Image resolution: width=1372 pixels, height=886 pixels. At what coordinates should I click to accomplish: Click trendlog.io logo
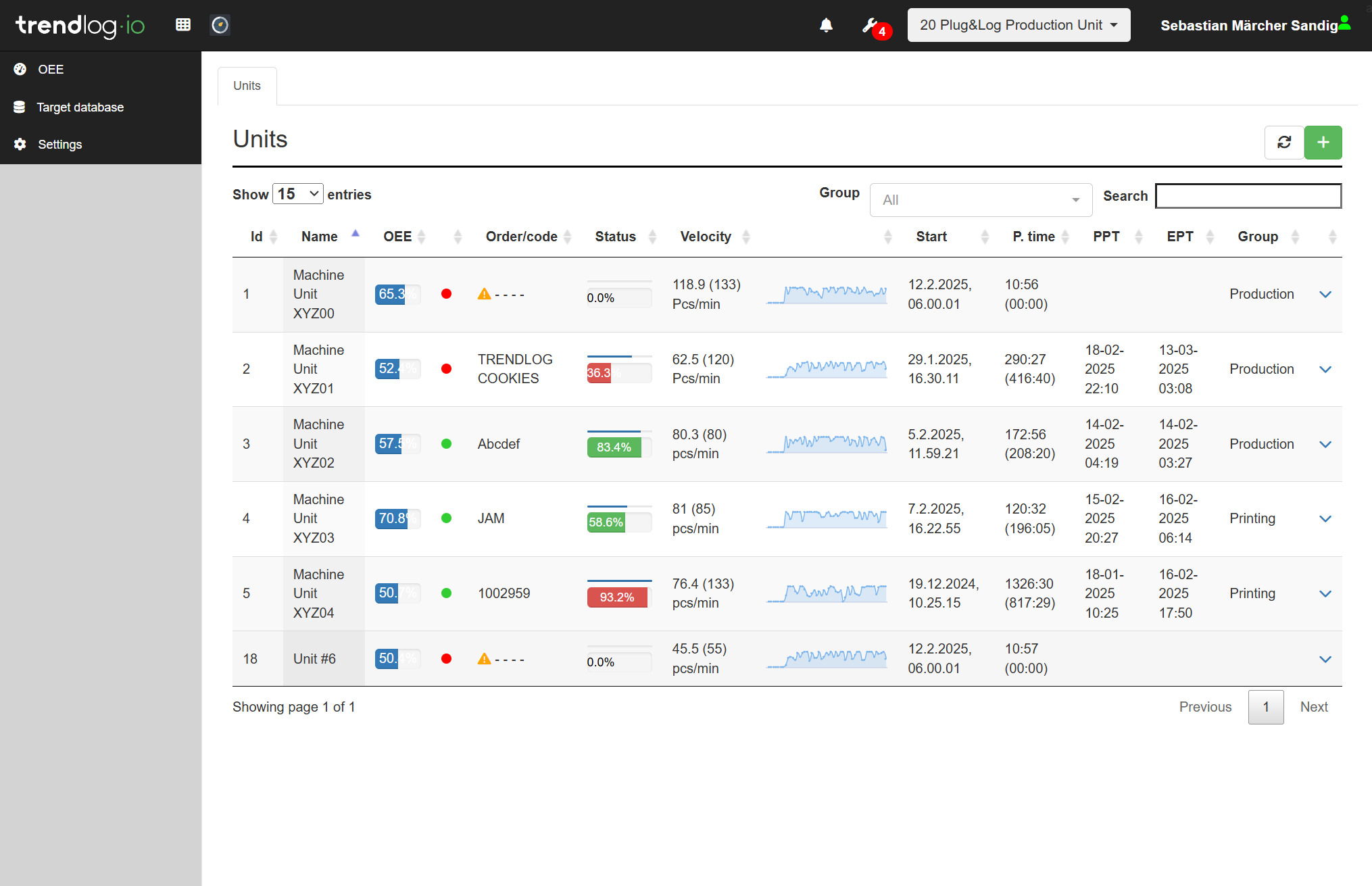tap(80, 26)
